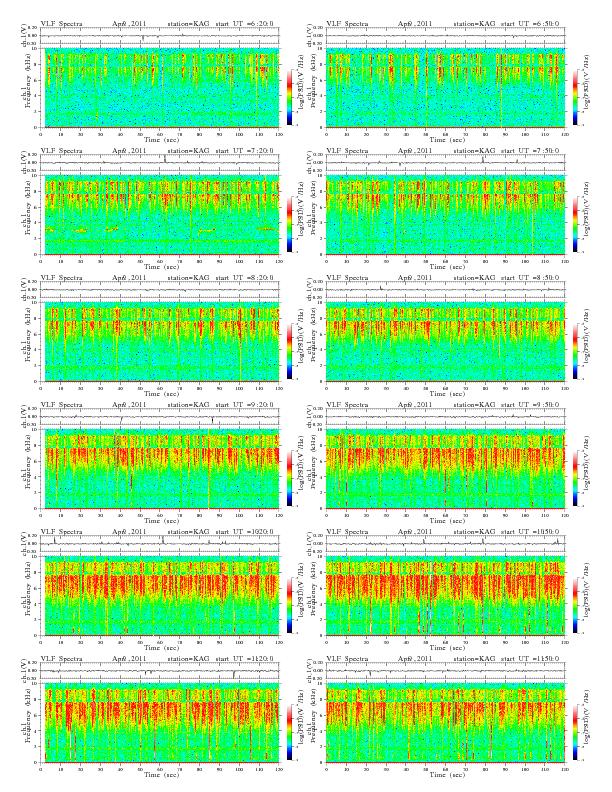Click the waveform strip above the 10:20:0 spectrogram
The image size is (612, 792).
pyautogui.click(x=160, y=544)
